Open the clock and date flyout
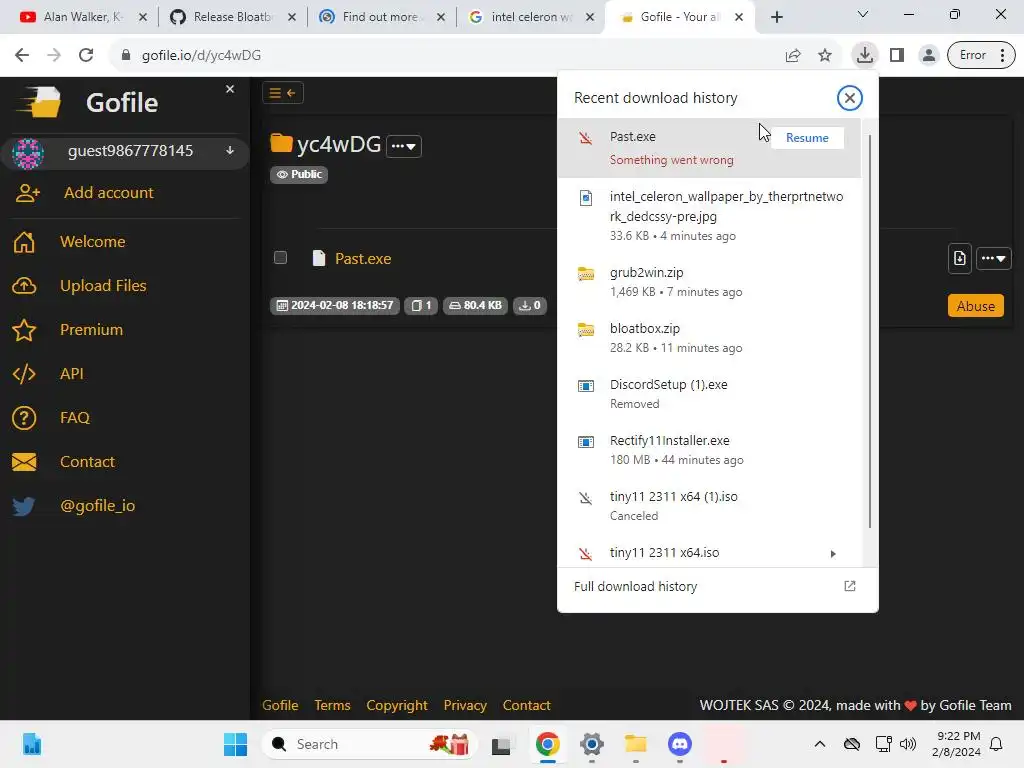 point(956,744)
